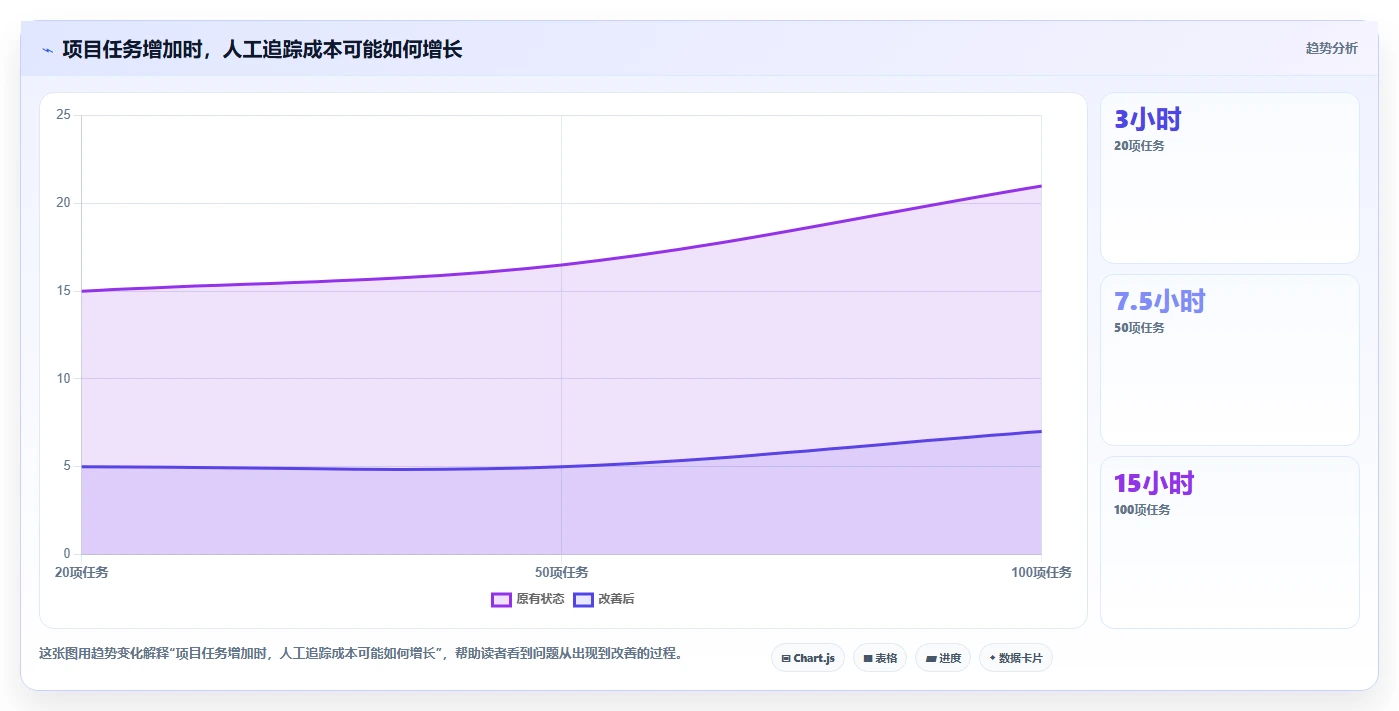Click the y-axis value 25
This screenshot has height=711, width=1399.
pos(63,115)
